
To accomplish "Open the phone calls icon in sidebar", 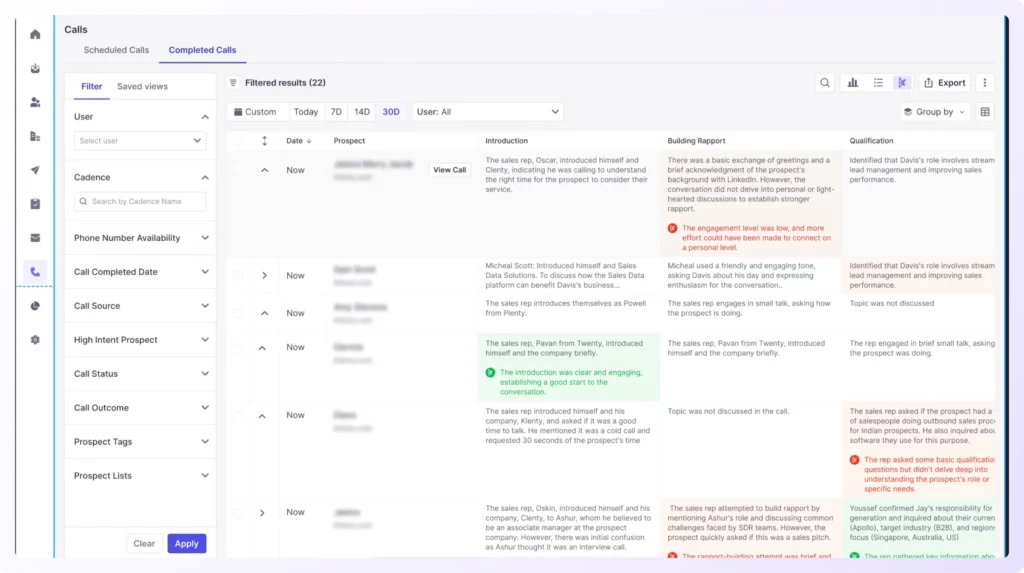I will 35,272.
